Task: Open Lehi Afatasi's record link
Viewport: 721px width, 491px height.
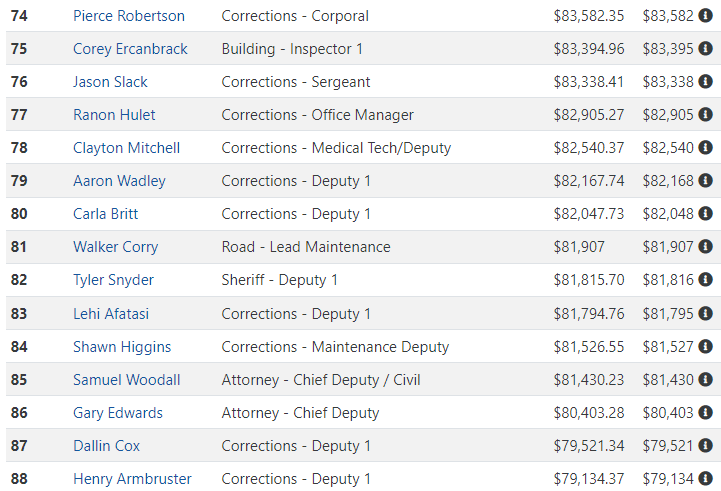Action: [111, 314]
